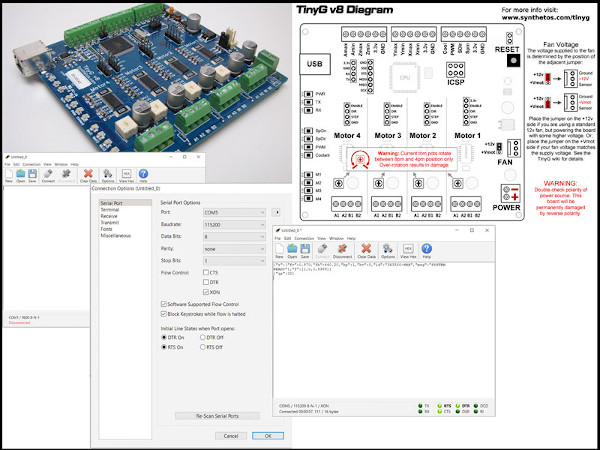Click the received data text area
This screenshot has width=600, height=450.
coord(384,331)
